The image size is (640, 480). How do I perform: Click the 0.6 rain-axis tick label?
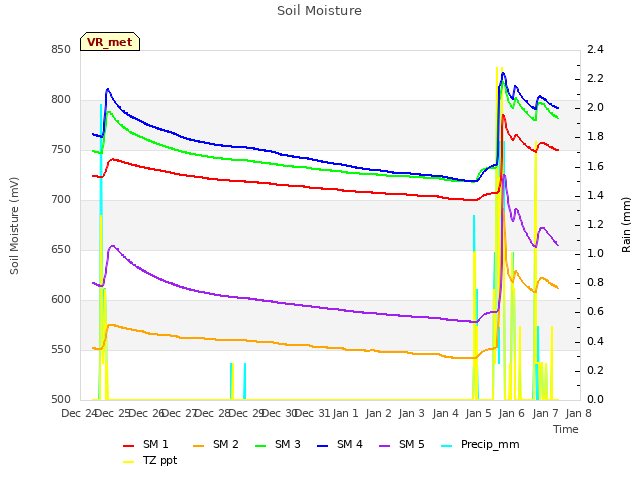coord(595,311)
